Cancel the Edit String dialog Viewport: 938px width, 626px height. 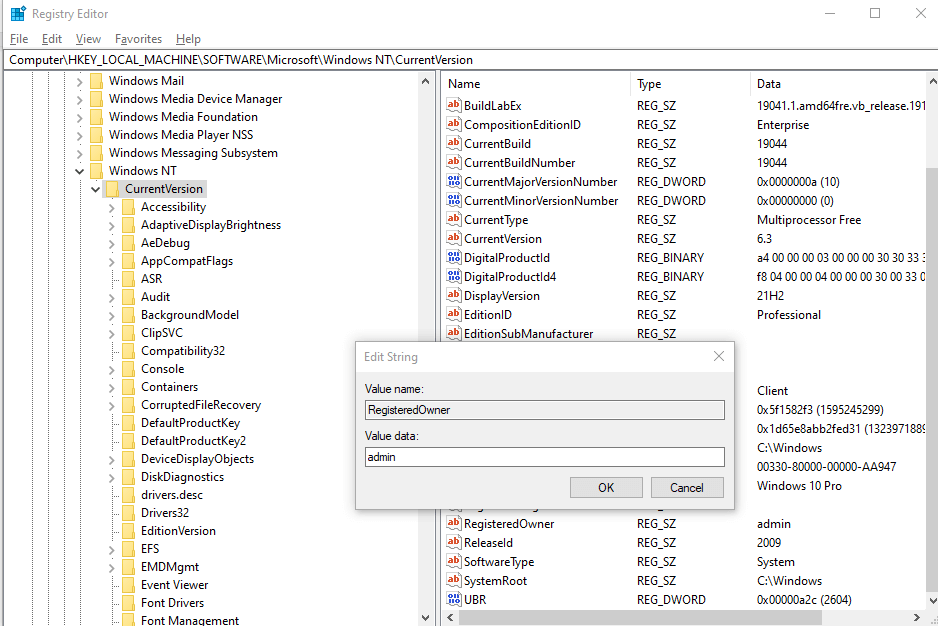687,487
